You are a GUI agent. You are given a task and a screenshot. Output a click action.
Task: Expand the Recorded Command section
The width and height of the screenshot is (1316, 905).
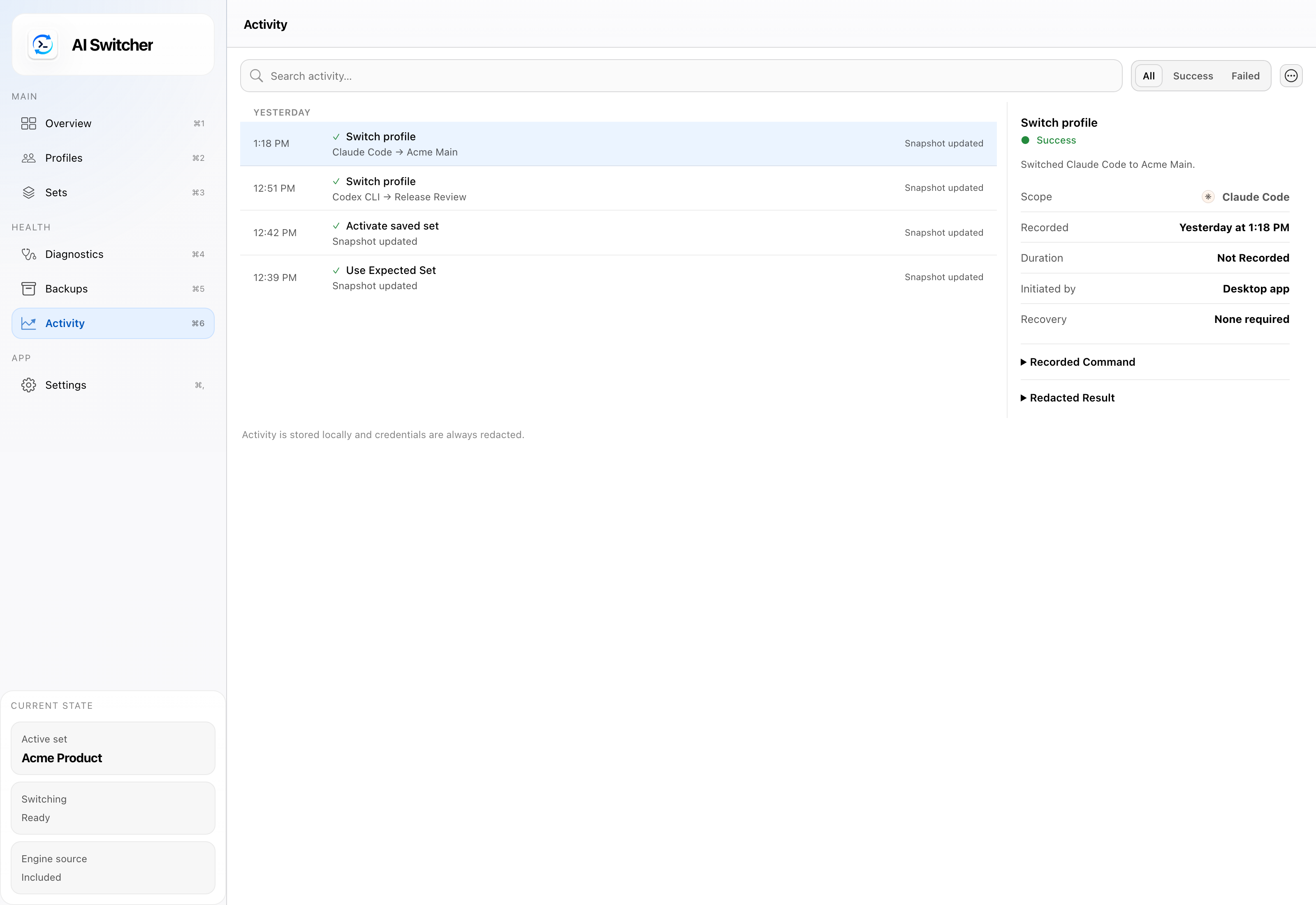(1077, 362)
